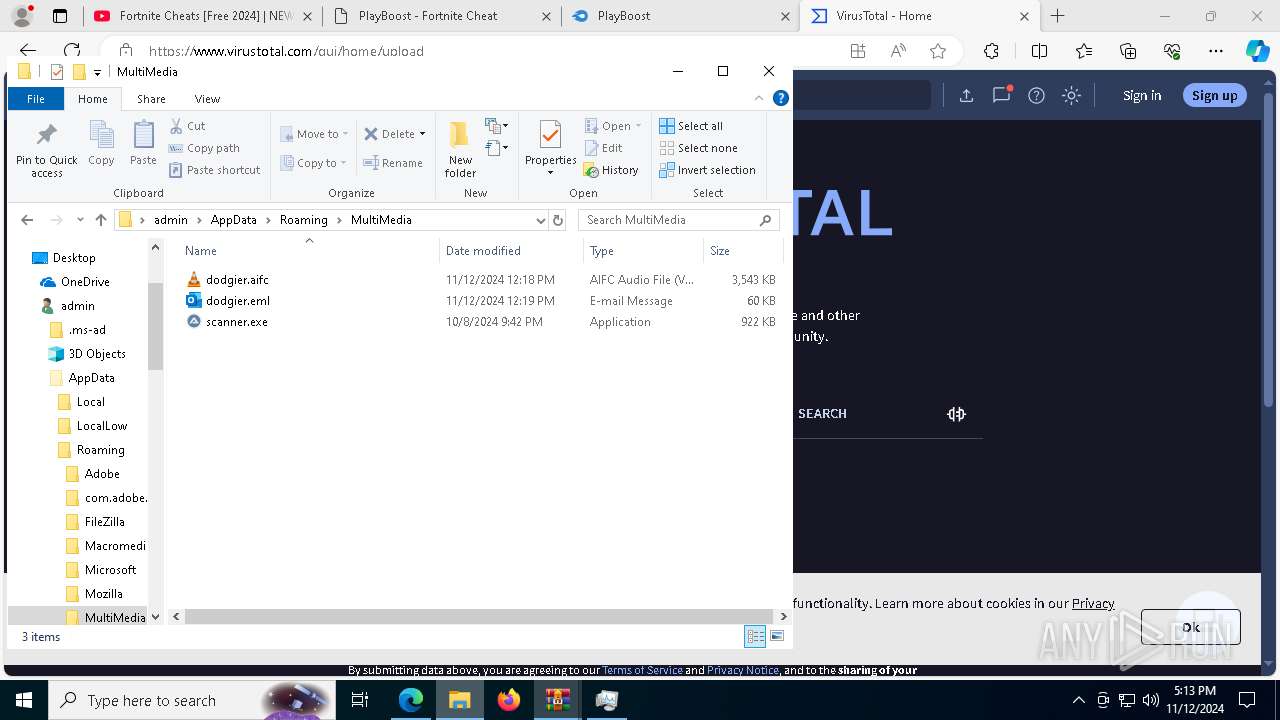Open file History

tap(610, 170)
